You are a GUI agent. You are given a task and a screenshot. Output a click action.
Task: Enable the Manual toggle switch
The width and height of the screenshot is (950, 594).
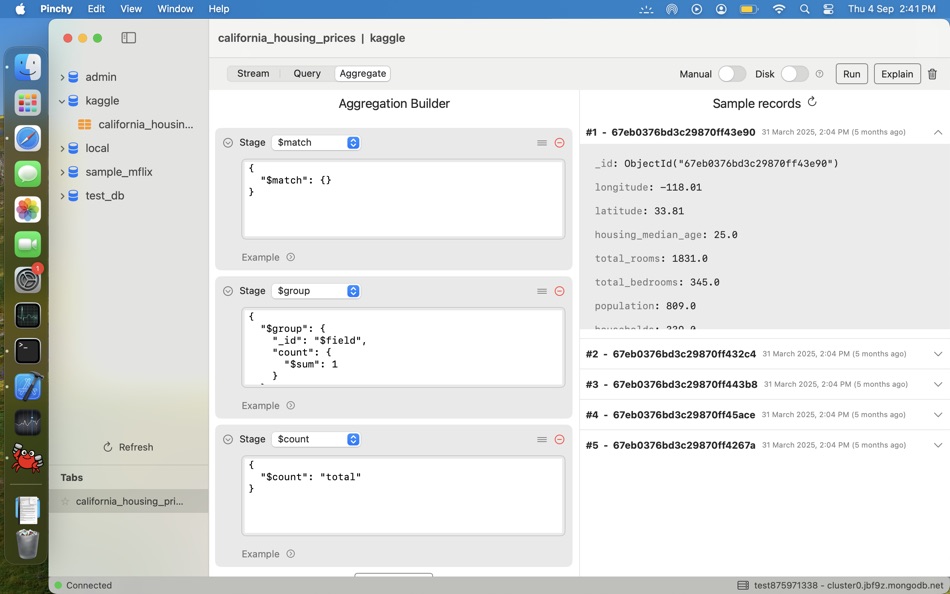[731, 74]
